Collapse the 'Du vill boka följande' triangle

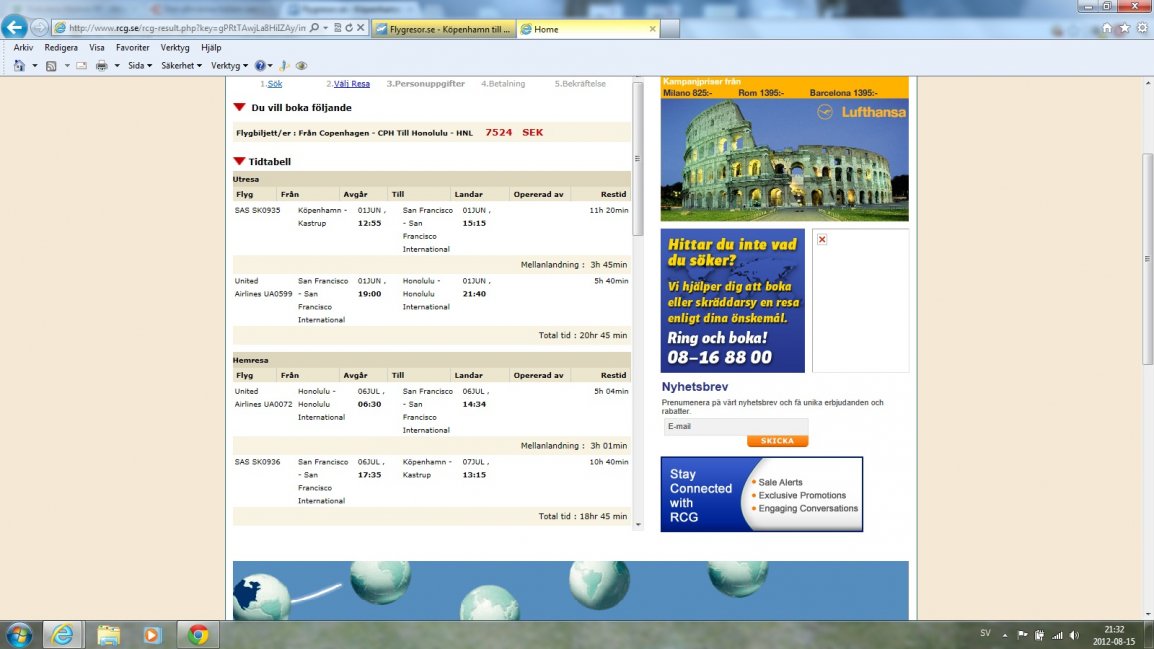tap(239, 107)
